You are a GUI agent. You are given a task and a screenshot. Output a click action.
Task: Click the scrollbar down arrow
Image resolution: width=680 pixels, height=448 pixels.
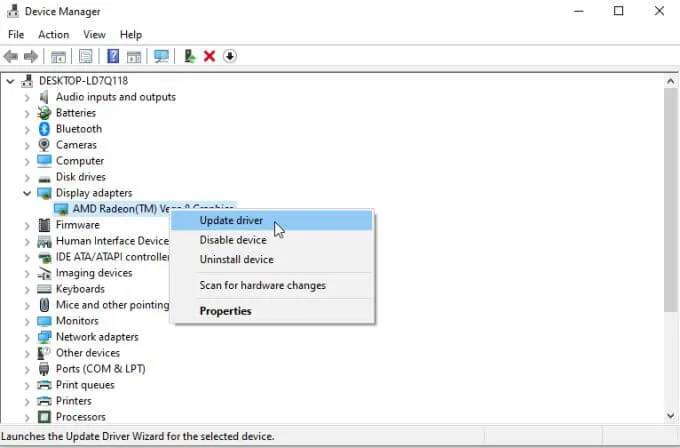coord(670,416)
